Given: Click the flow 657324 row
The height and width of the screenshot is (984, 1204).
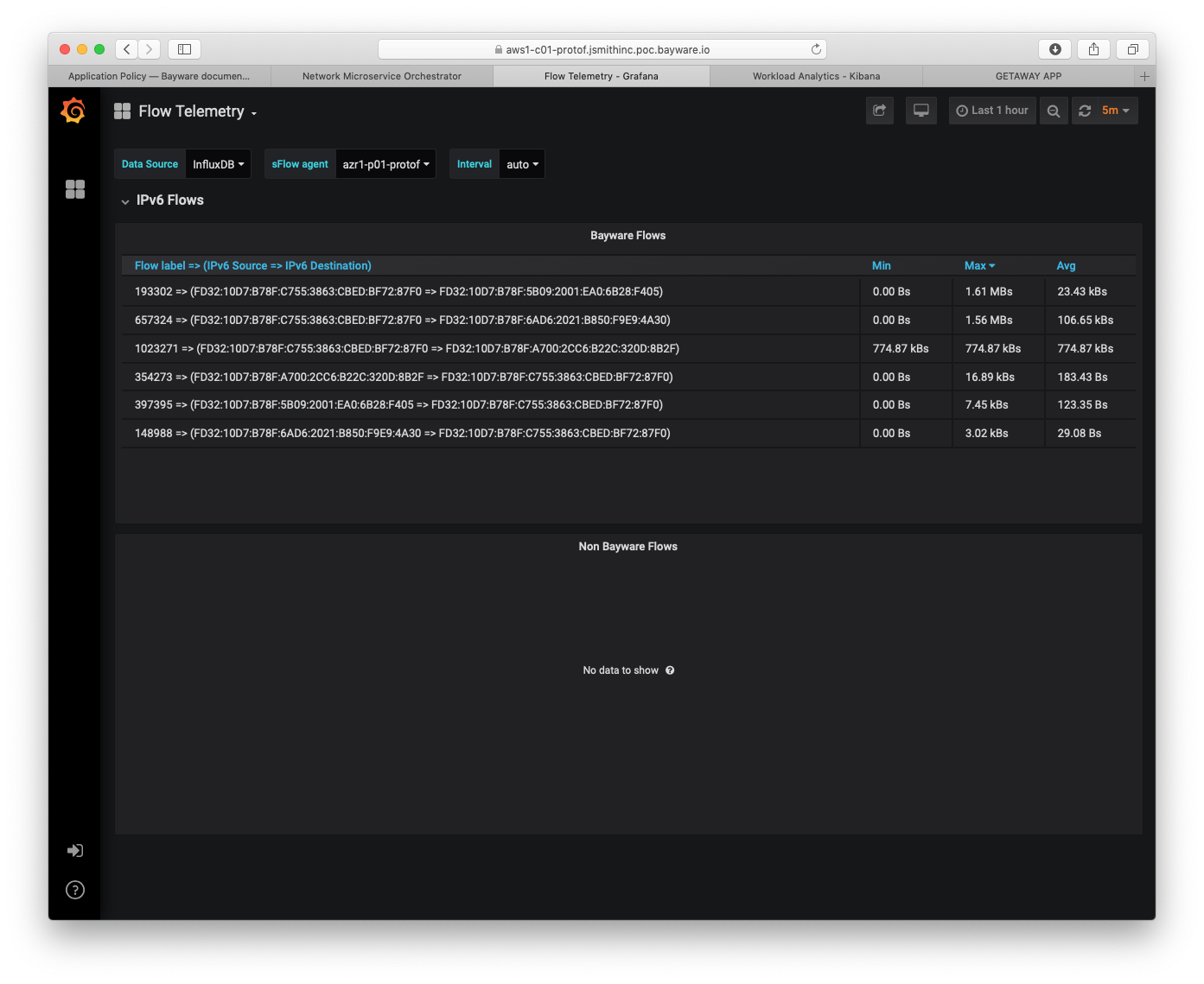Looking at the screenshot, I should pyautogui.click(x=628, y=321).
